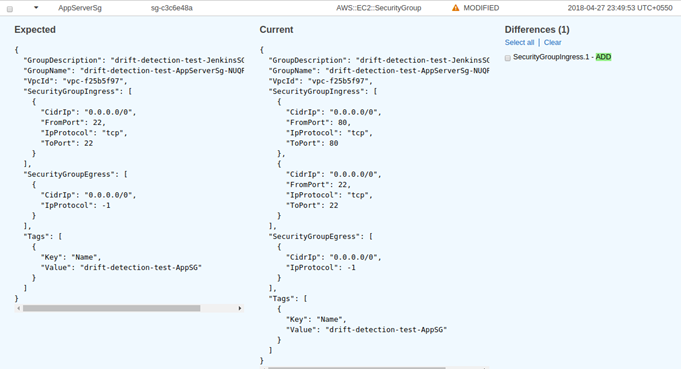Click "GroupName" line in Expected pane
The height and width of the screenshot is (369, 681).
coord(133,70)
